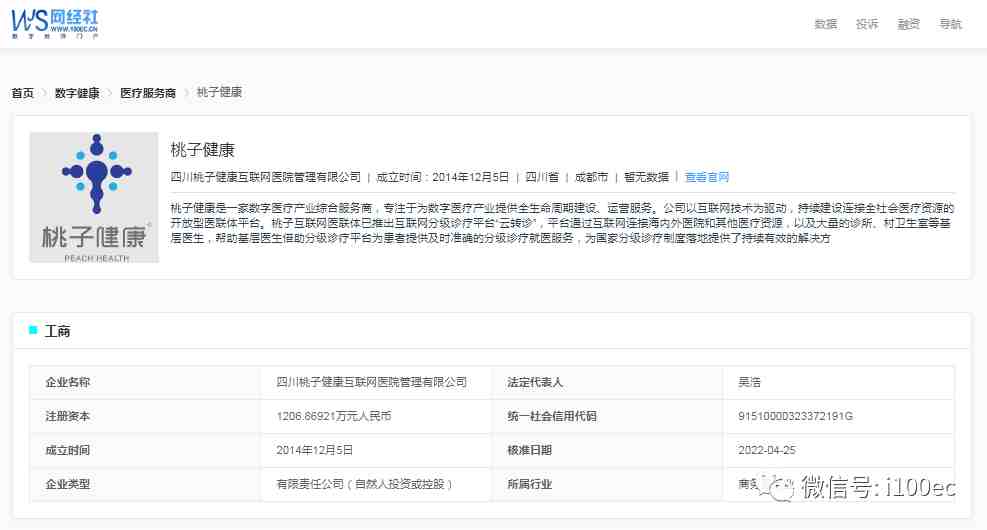Click the company name value in table
The image size is (987, 530).
(371, 382)
